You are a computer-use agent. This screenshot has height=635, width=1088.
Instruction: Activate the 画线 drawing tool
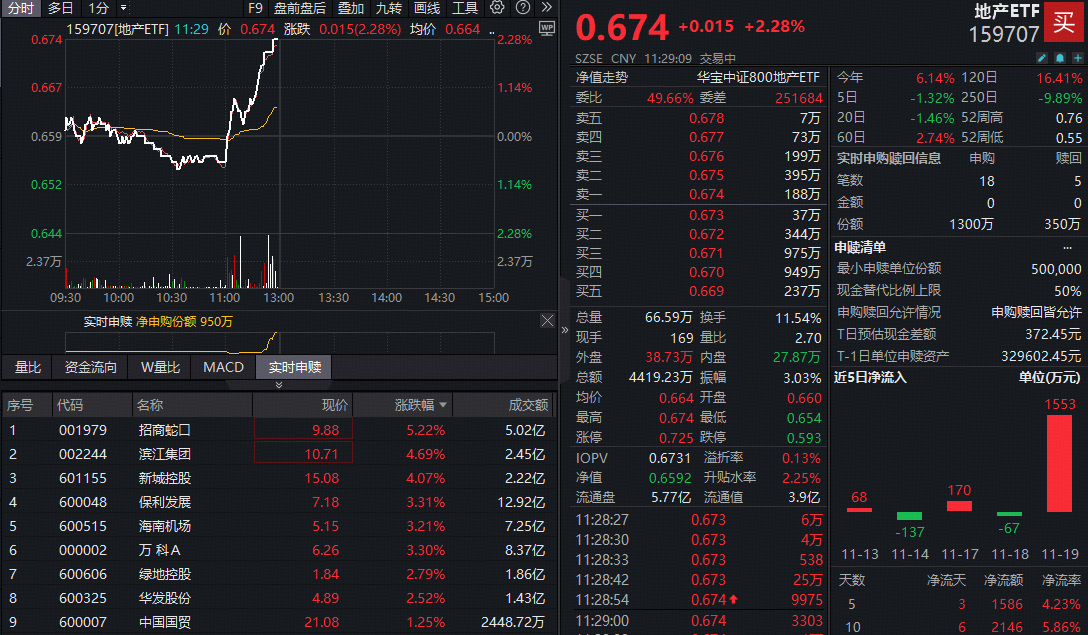(427, 8)
